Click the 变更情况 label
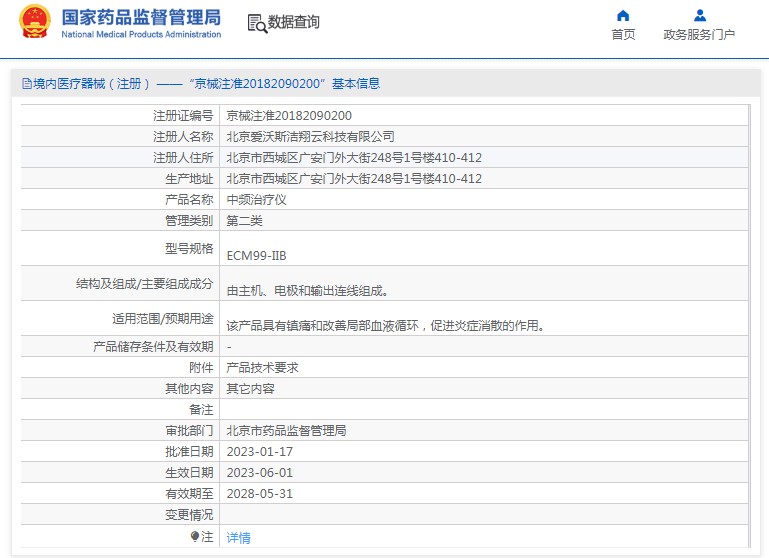This screenshot has width=769, height=558. [x=189, y=515]
